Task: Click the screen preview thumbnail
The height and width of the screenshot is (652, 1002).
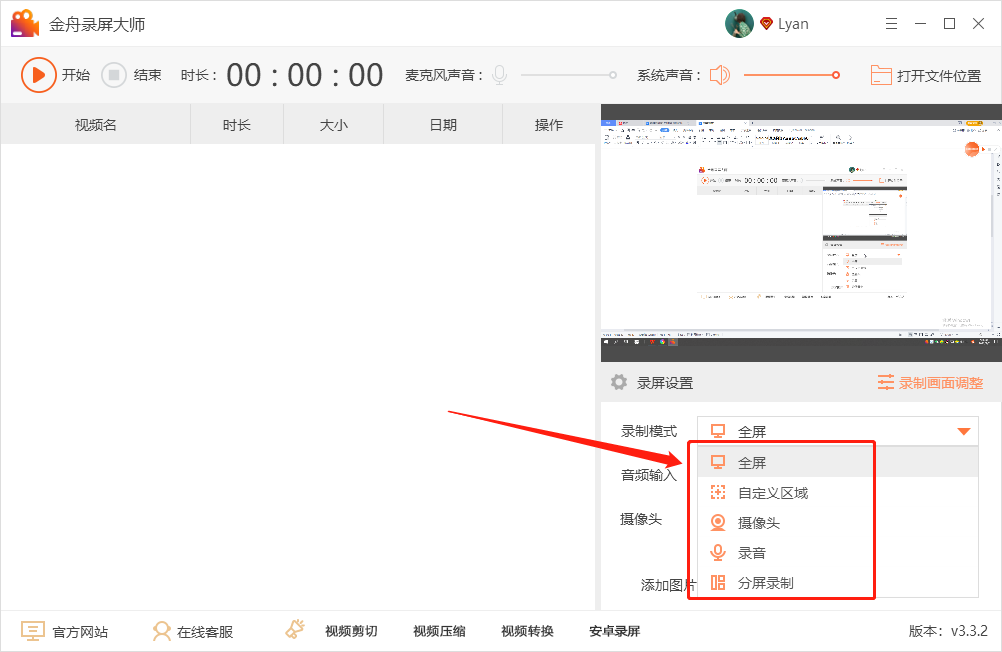Action: point(801,233)
